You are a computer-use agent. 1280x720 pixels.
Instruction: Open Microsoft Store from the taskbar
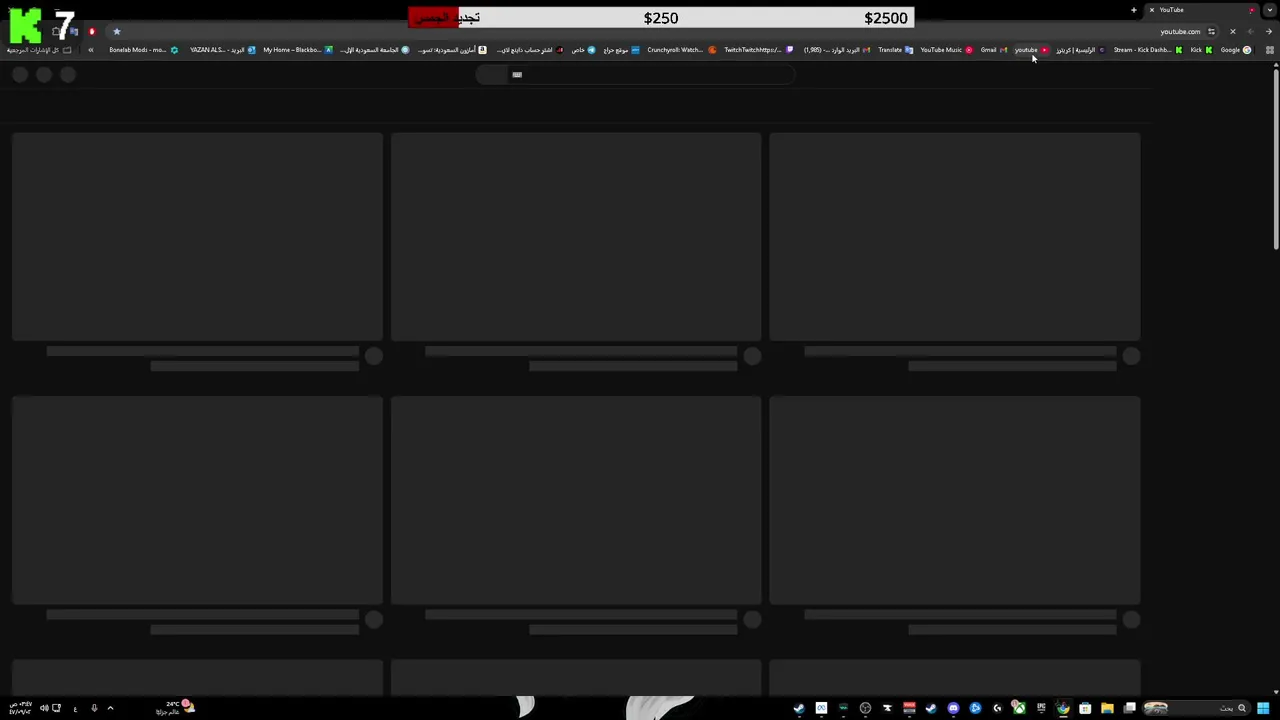(x=1085, y=708)
